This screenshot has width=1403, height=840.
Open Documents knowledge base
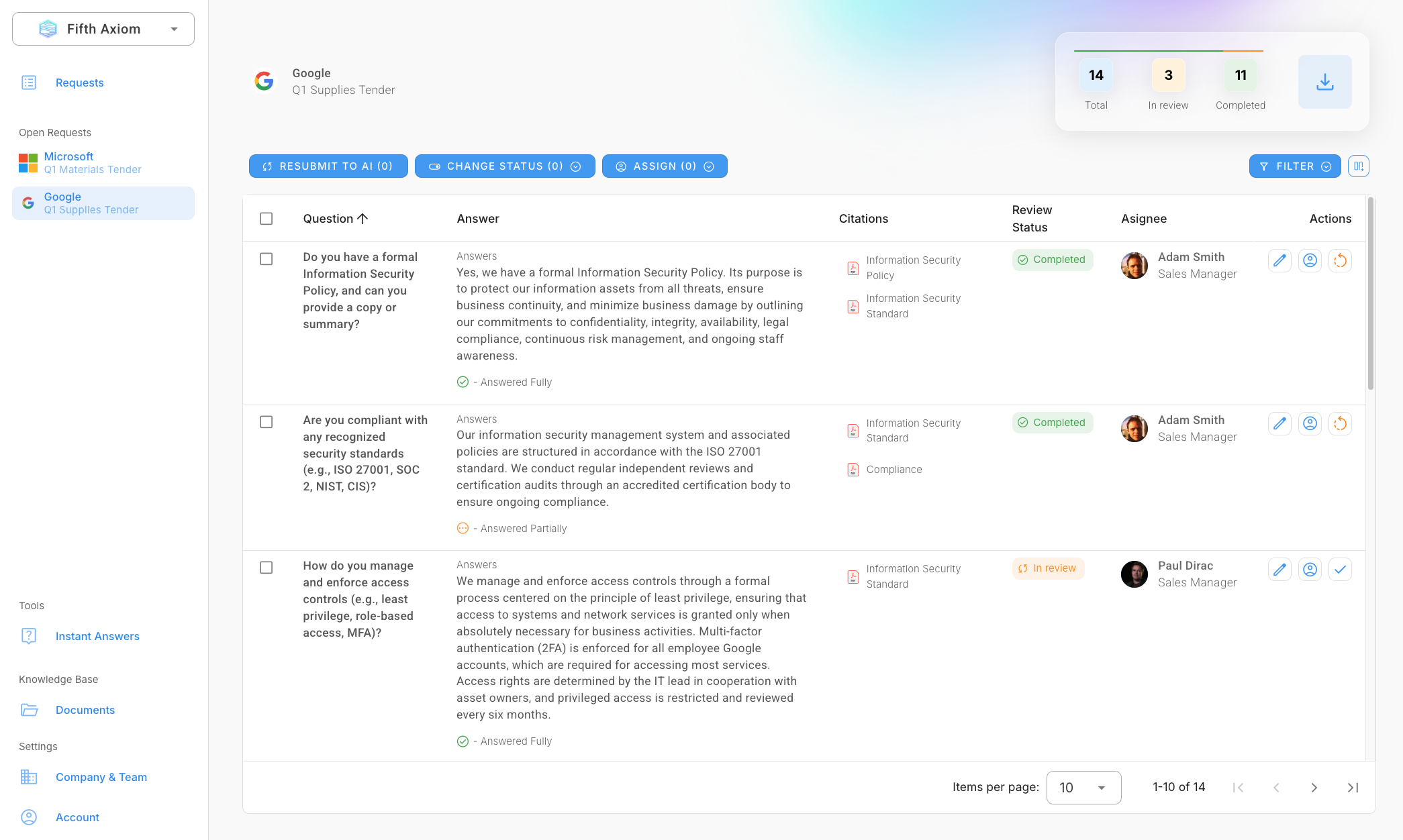pos(85,710)
